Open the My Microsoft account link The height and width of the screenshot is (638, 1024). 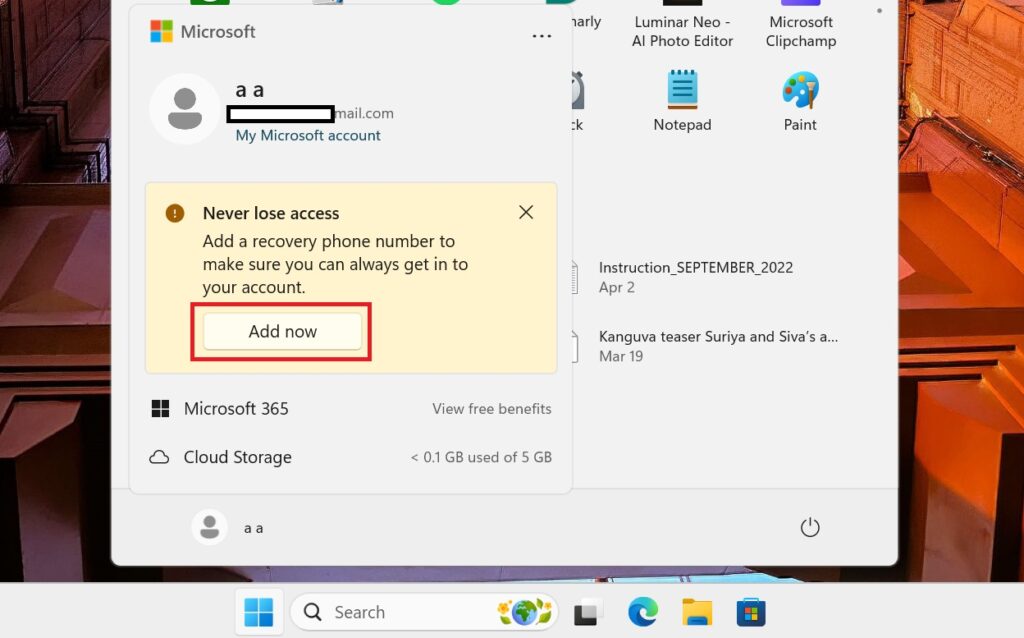(x=307, y=135)
